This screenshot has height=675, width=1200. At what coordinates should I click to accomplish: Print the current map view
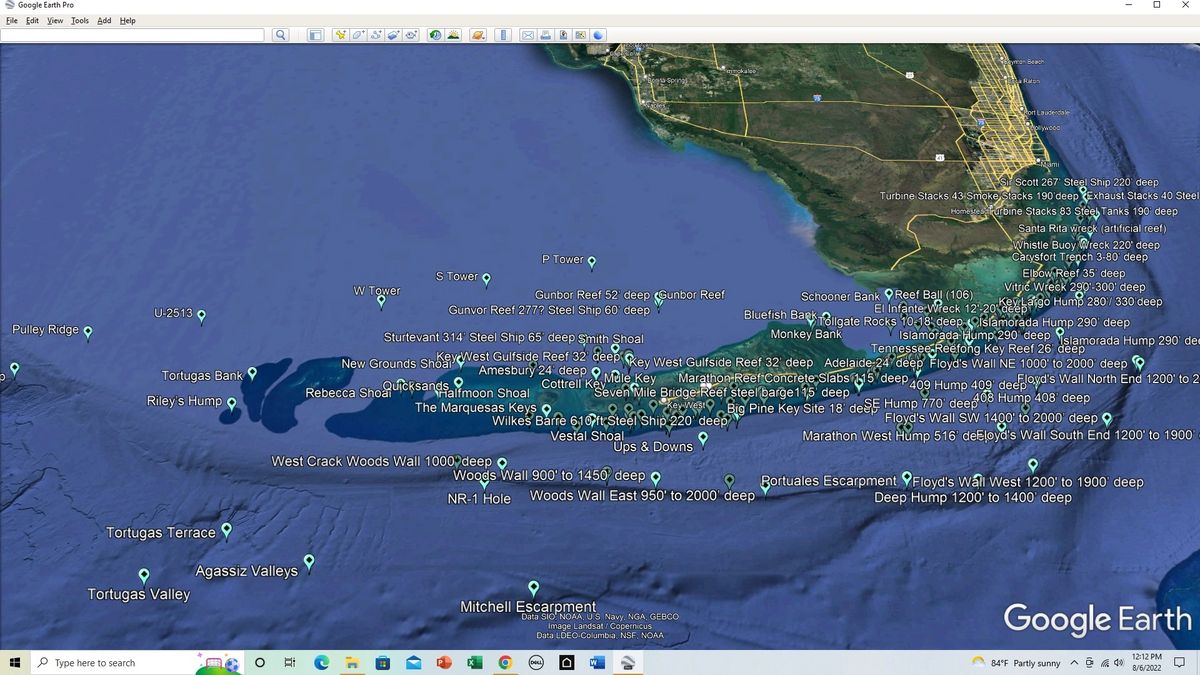click(x=545, y=34)
